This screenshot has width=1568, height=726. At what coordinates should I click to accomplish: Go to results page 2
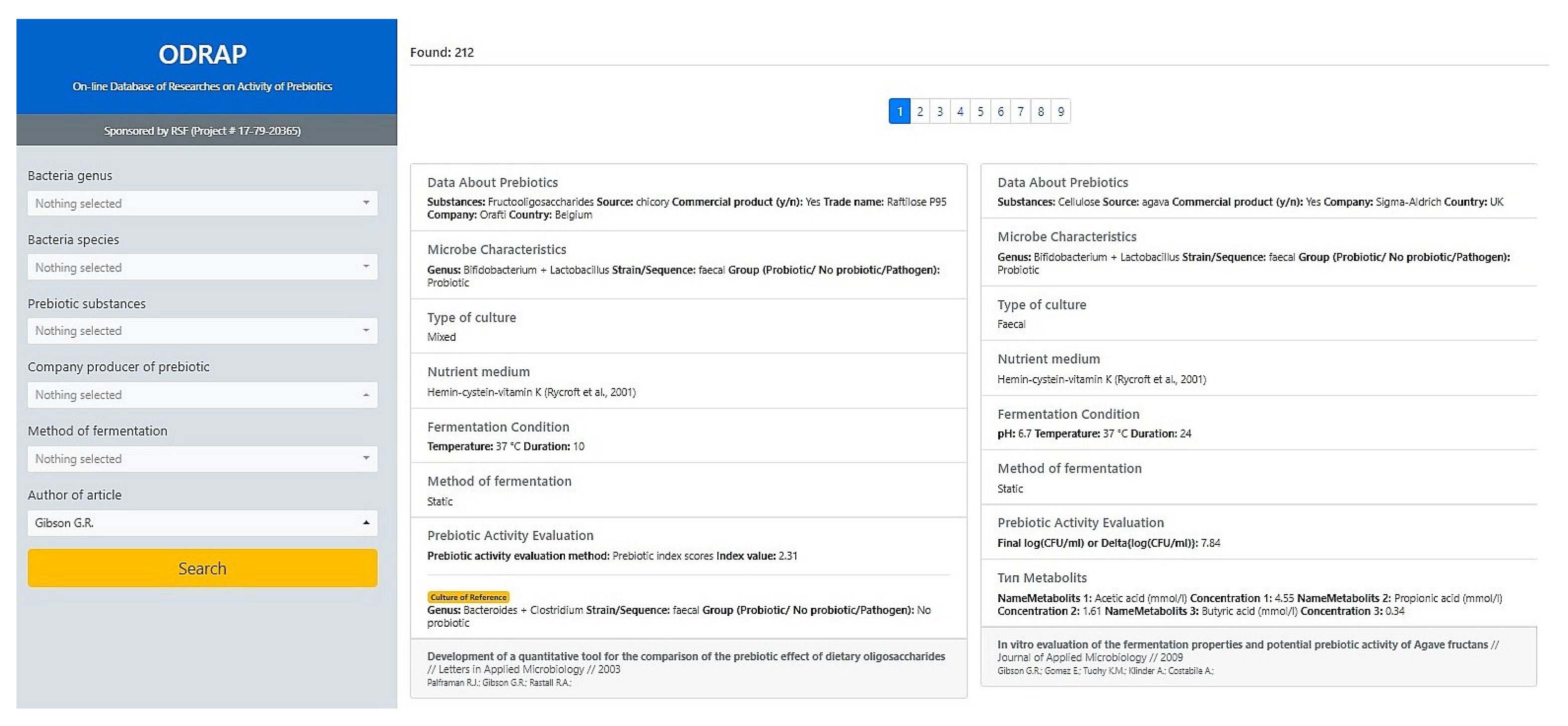pyautogui.click(x=920, y=111)
